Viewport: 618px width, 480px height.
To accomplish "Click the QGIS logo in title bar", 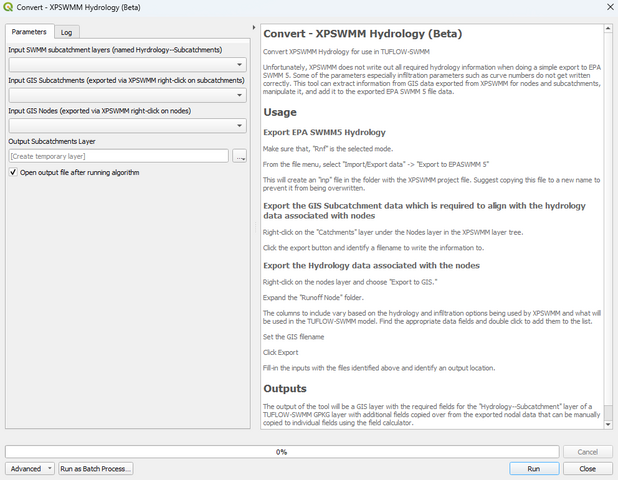I will (9, 8).
